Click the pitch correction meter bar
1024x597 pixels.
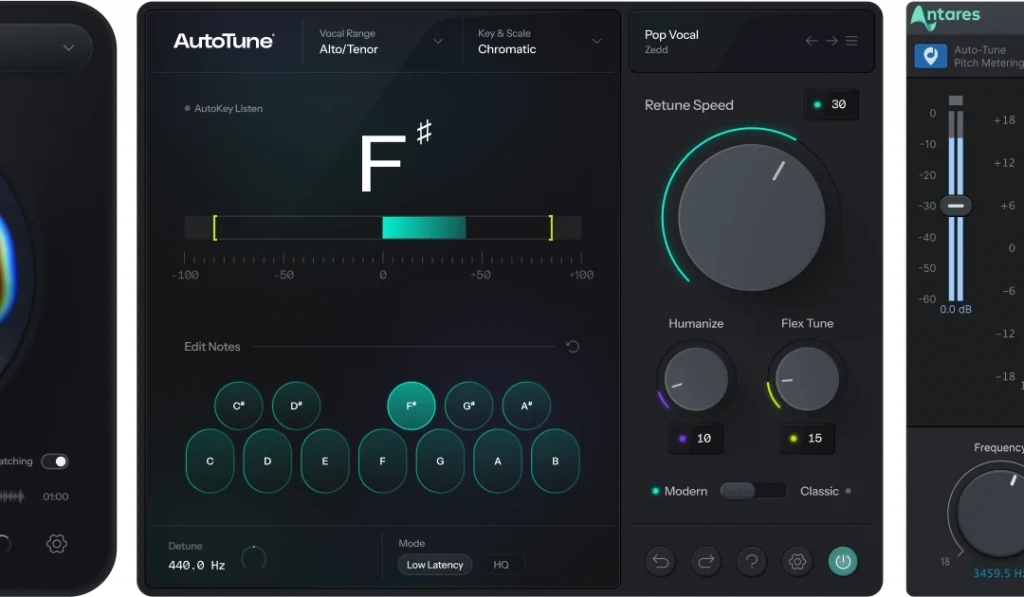pos(383,228)
